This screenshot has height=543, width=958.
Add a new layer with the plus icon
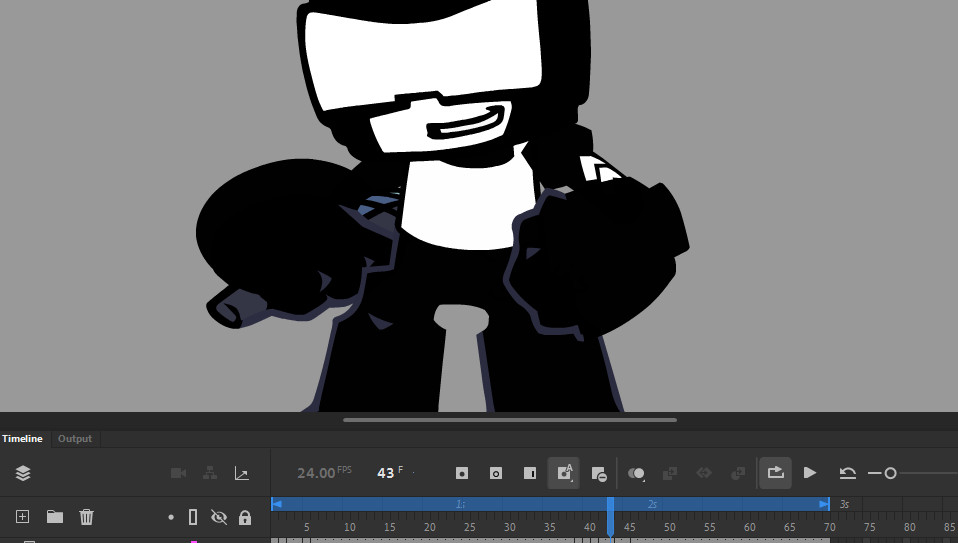click(23, 517)
